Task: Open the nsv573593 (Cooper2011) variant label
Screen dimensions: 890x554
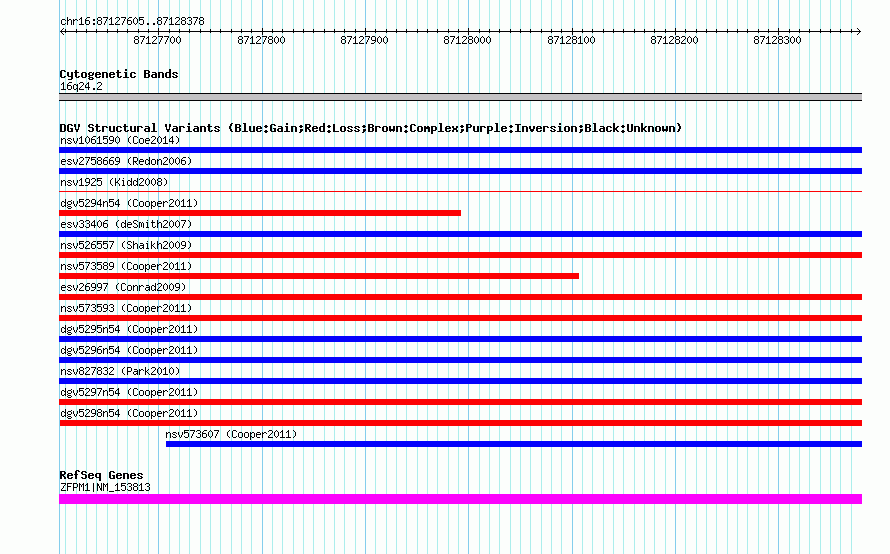Action: point(126,308)
